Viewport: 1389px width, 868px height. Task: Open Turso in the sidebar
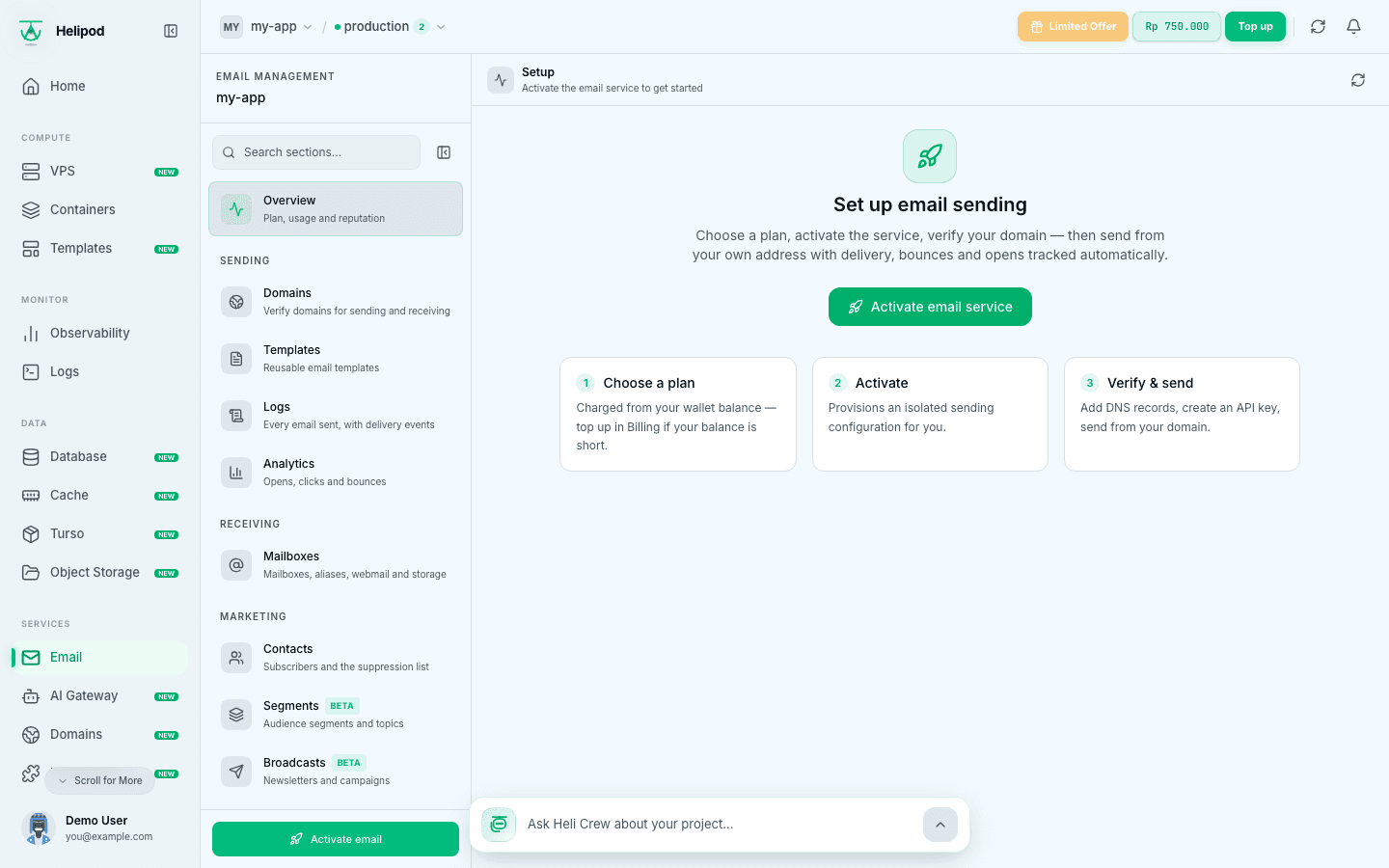point(100,534)
